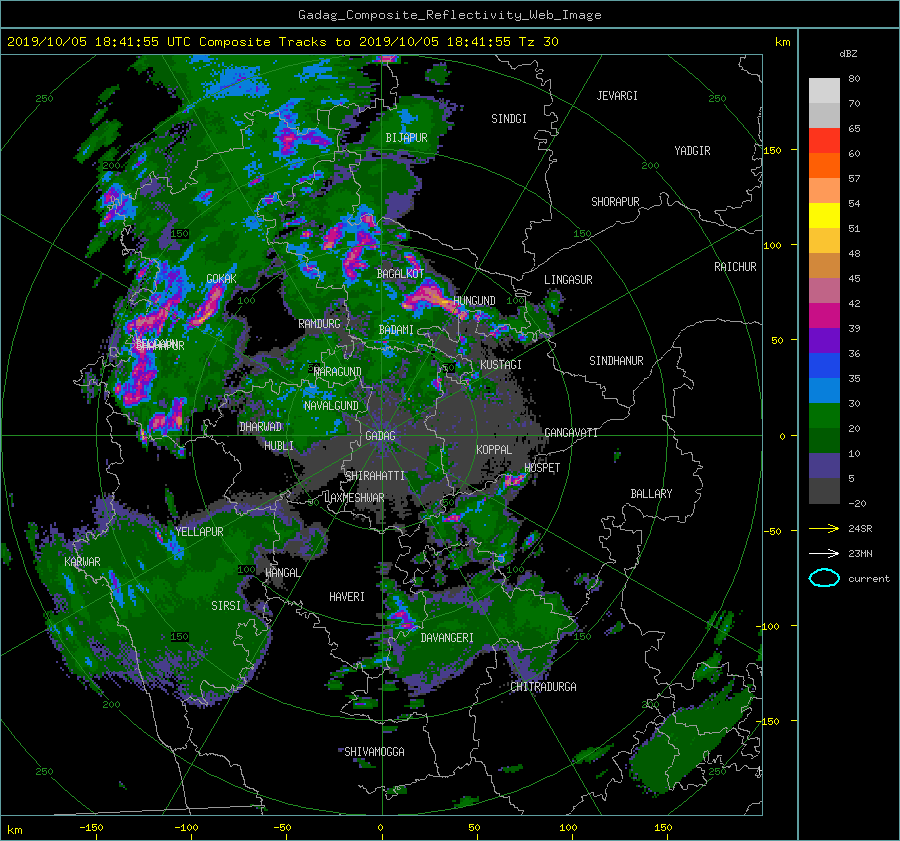The width and height of the screenshot is (900, 841).
Task: Click the SHORAPUR city label
Action: pyautogui.click(x=615, y=202)
